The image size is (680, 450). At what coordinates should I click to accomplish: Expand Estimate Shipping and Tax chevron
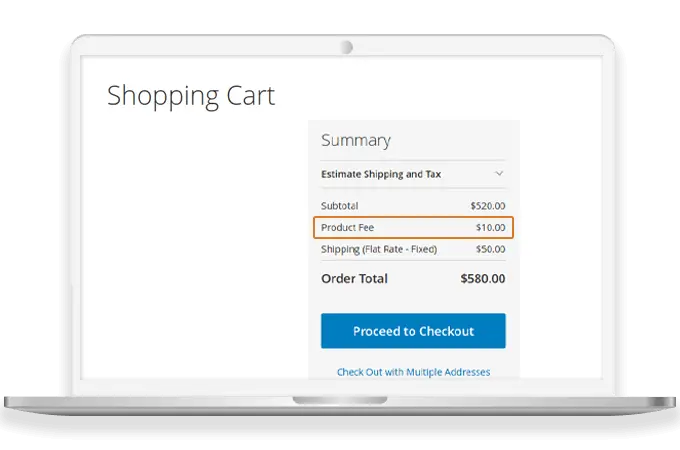[499, 174]
